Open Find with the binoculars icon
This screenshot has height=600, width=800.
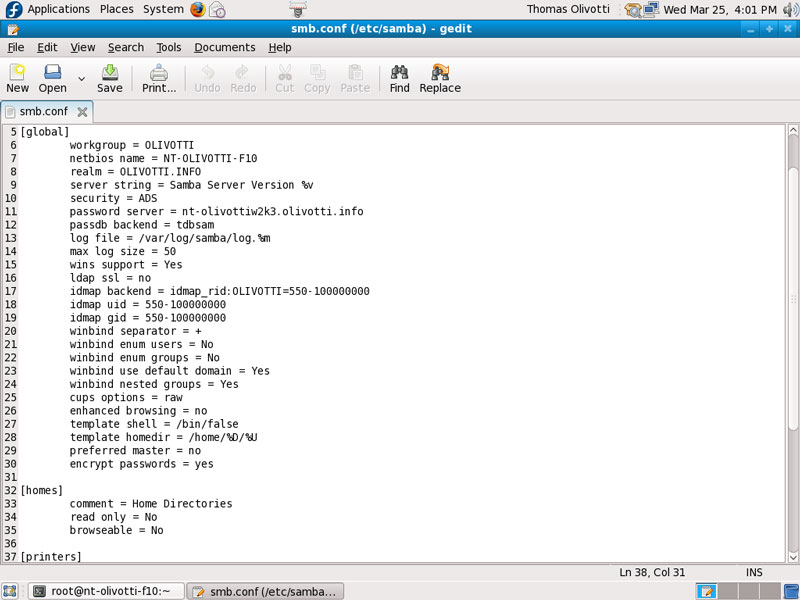point(399,79)
